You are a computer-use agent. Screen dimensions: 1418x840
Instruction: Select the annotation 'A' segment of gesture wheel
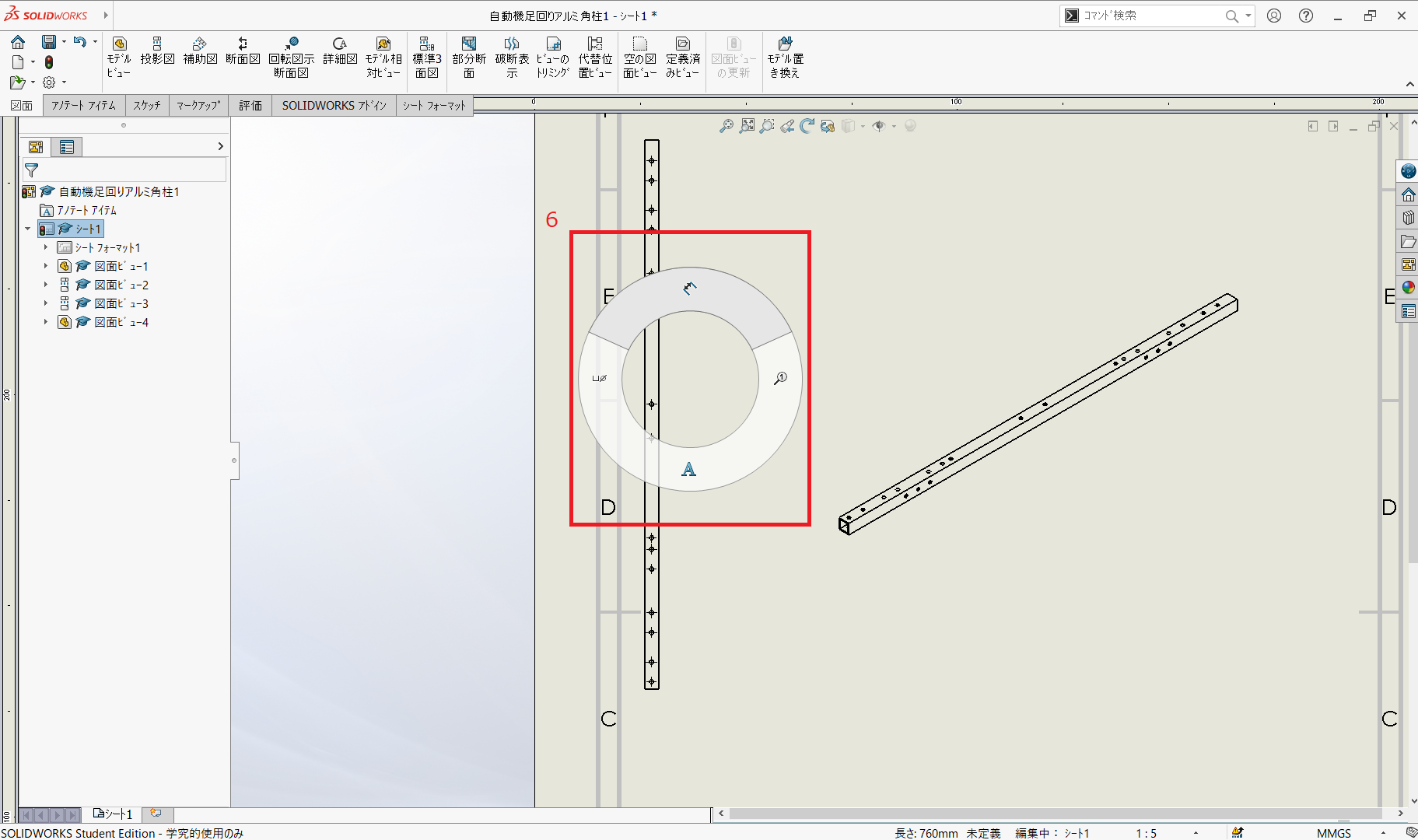(x=689, y=469)
